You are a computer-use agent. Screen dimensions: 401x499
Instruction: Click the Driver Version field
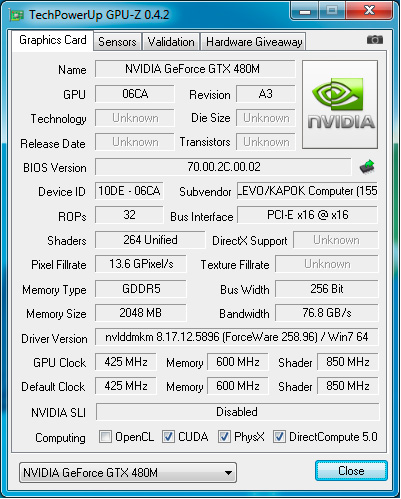click(237, 337)
